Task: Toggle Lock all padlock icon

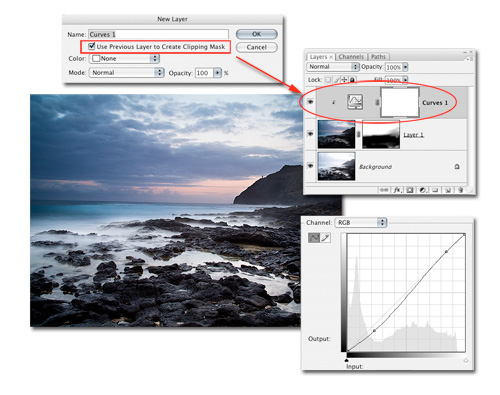Action: (352, 80)
